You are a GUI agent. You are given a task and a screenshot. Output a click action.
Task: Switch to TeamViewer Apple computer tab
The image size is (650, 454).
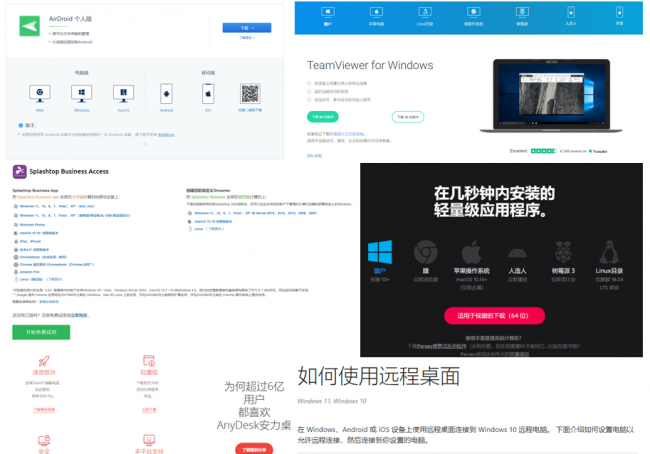(x=376, y=16)
